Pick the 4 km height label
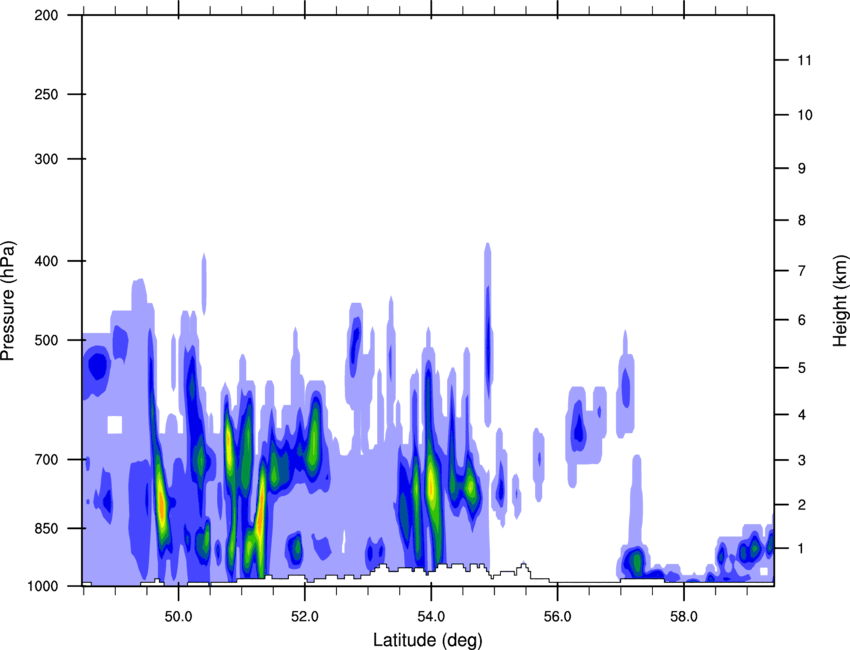850x650 pixels. (802, 415)
